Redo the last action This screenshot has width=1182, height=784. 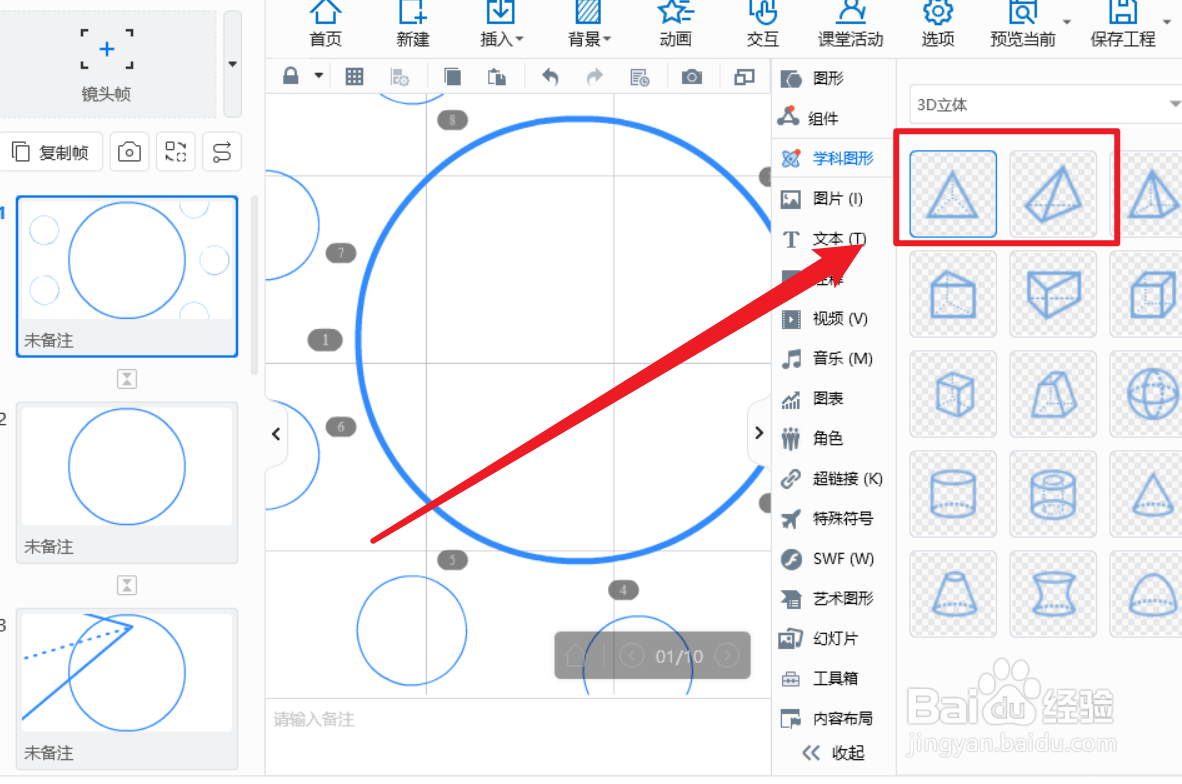595,77
